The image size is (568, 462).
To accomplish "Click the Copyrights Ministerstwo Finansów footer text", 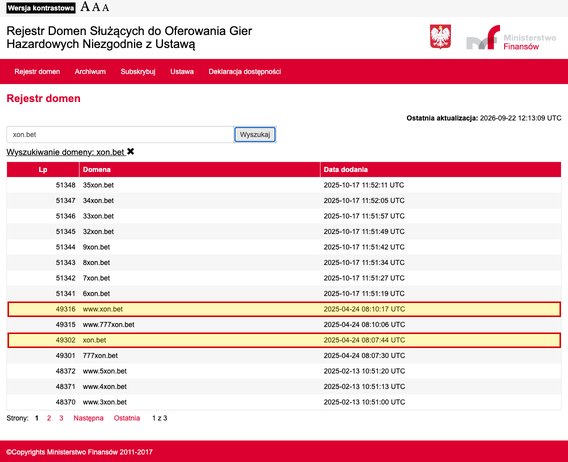I will [x=79, y=452].
